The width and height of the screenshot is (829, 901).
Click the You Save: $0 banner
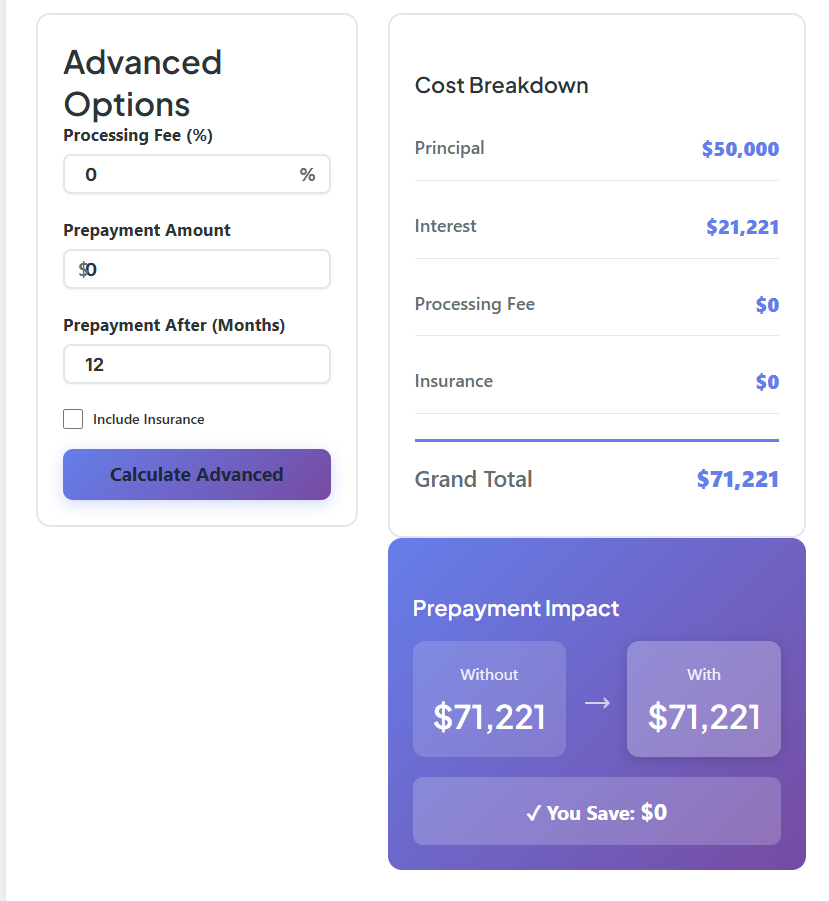(x=596, y=811)
